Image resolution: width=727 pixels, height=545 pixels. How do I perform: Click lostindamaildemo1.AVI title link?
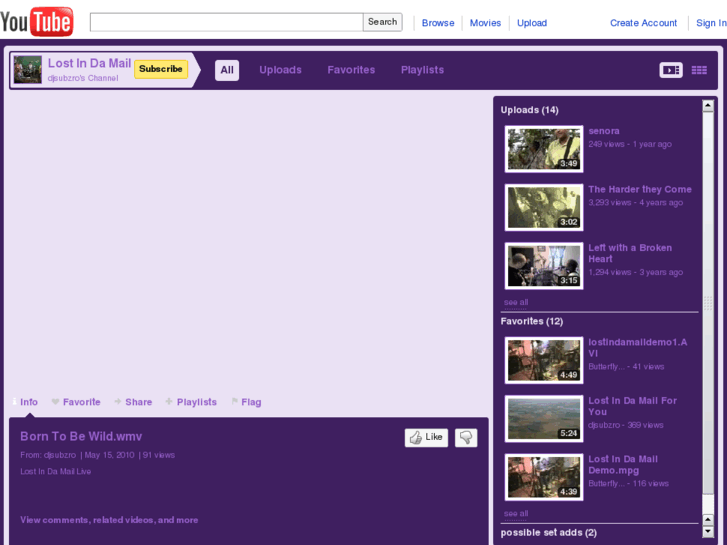[x=638, y=348]
